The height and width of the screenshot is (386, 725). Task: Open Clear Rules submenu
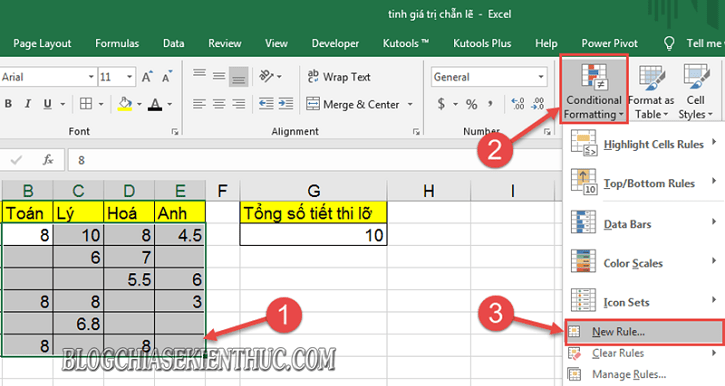(x=644, y=353)
